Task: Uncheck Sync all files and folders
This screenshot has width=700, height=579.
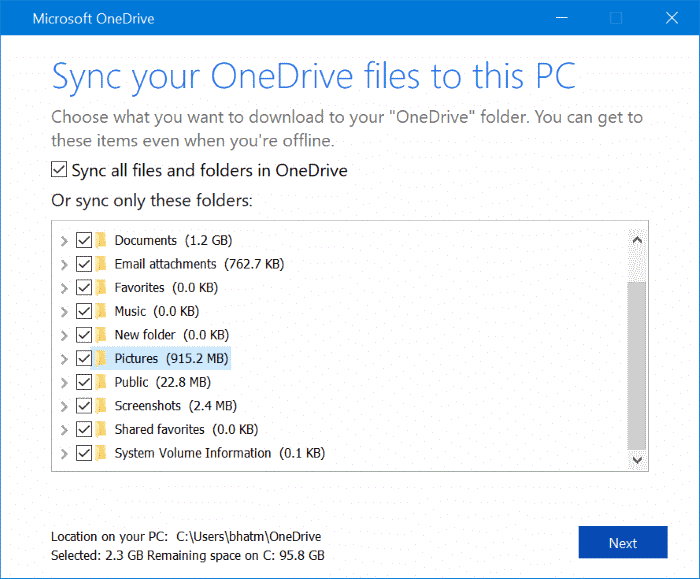Action: point(59,170)
